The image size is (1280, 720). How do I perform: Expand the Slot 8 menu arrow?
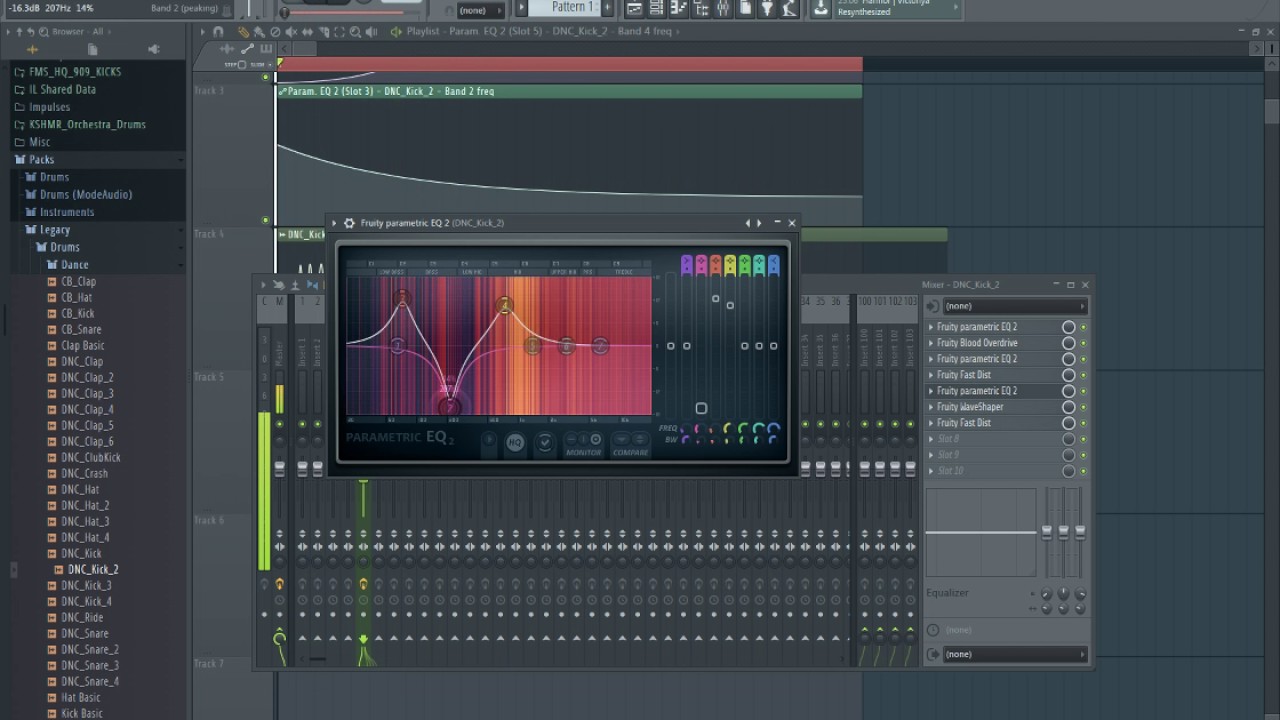coord(931,439)
